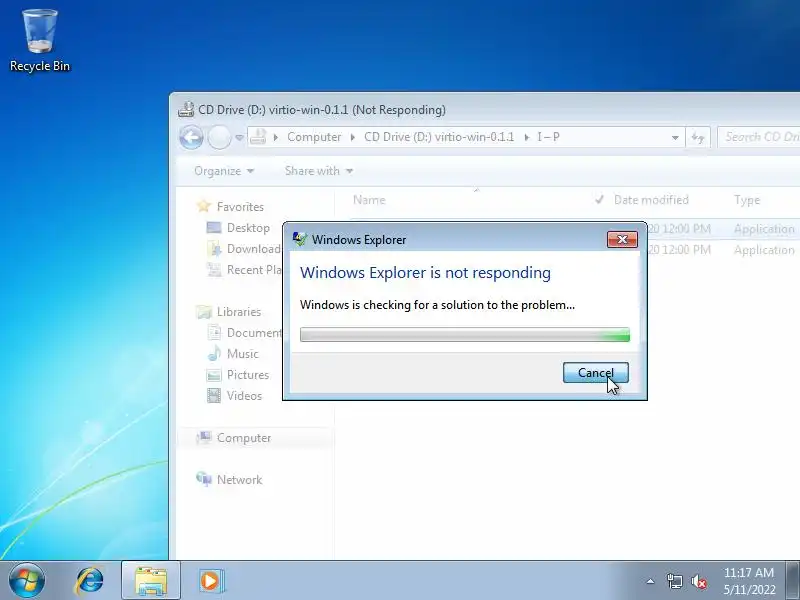Viewport: 800px width, 600px height.
Task: Go forward in Explorer window
Action: pos(219,137)
